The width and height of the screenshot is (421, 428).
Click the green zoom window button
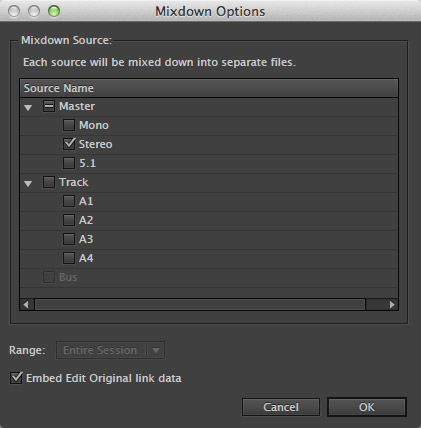click(x=54, y=11)
